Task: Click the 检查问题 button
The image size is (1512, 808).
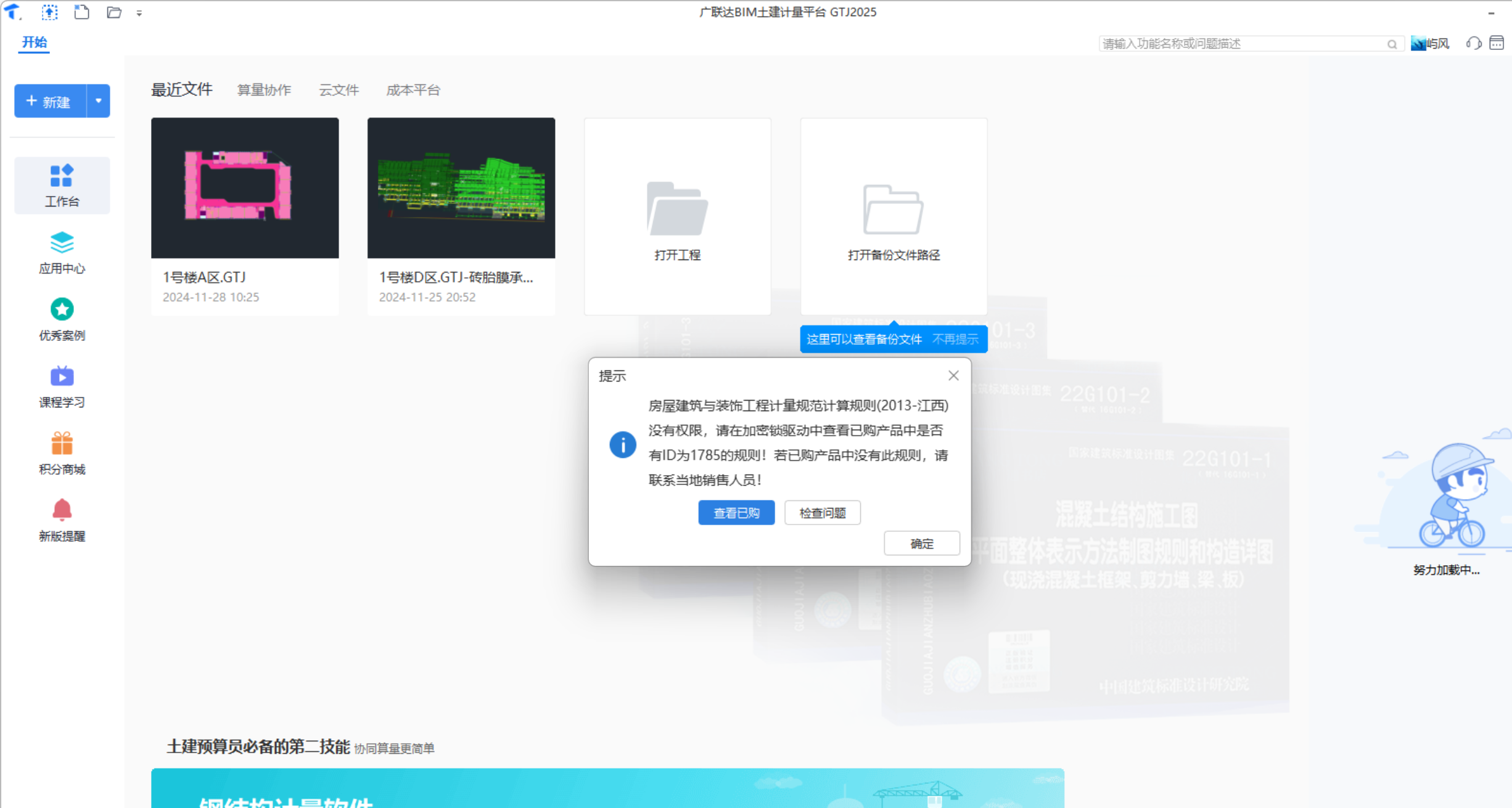Action: pos(823,513)
